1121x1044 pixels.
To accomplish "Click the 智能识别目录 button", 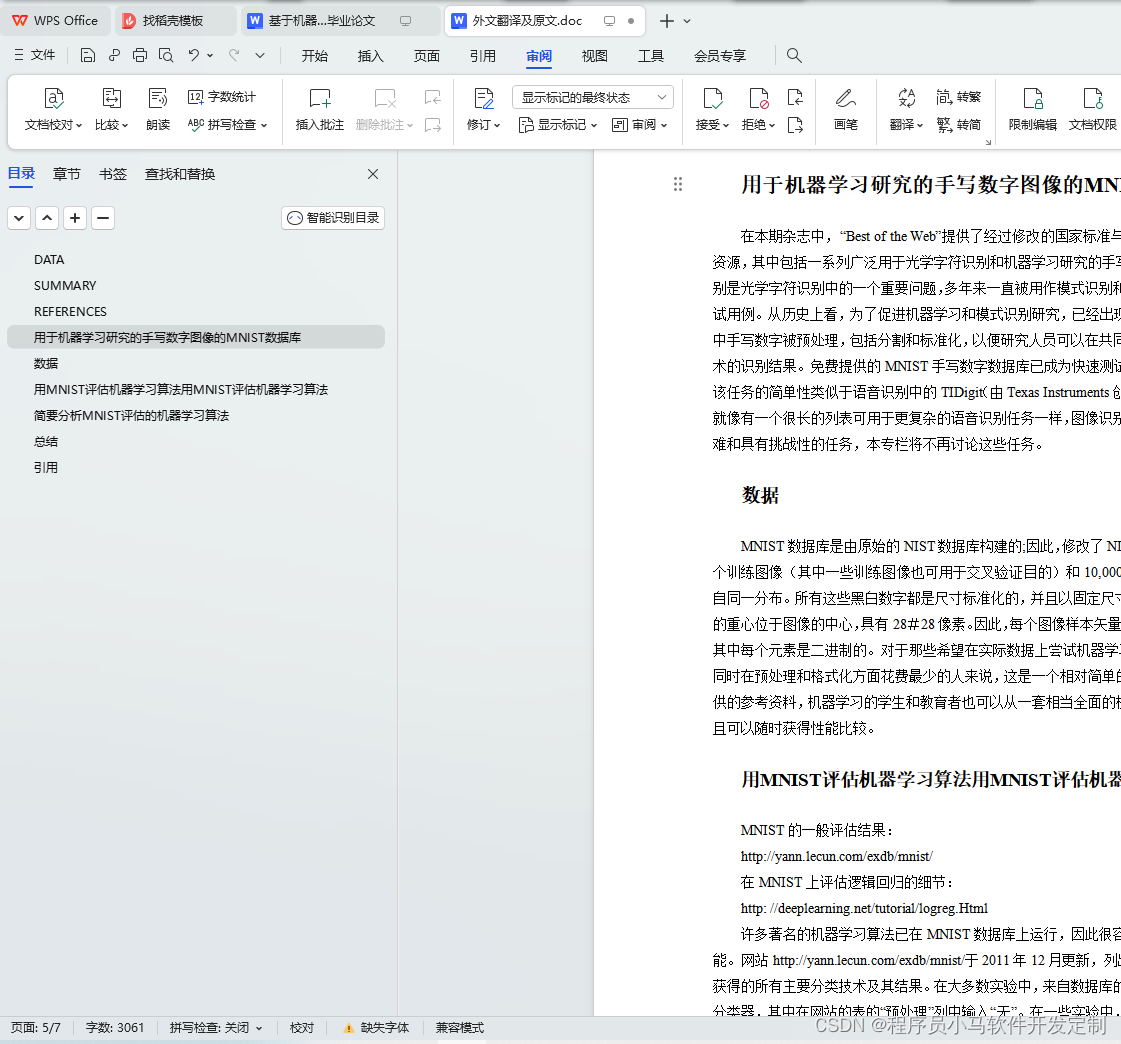I will pos(332,217).
